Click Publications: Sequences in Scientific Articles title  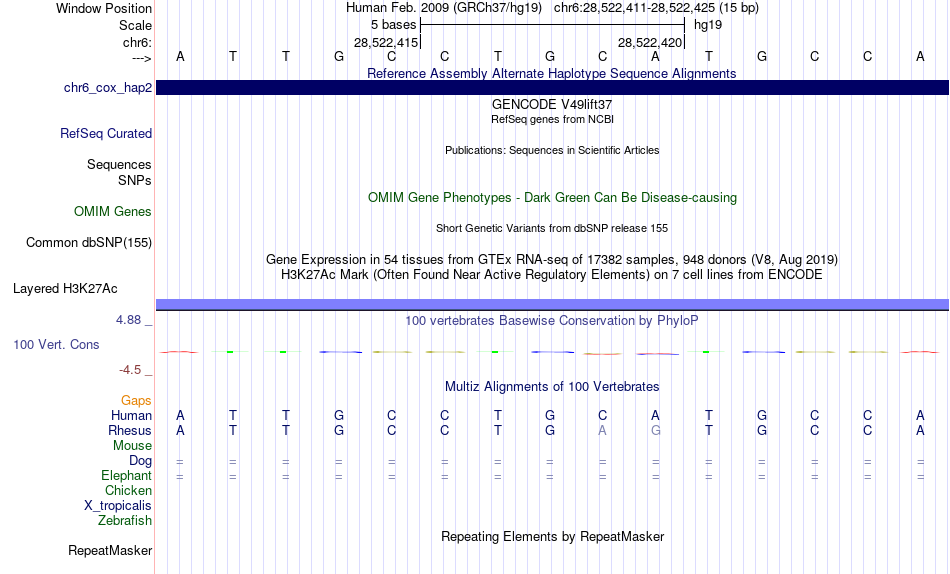[x=552, y=150]
